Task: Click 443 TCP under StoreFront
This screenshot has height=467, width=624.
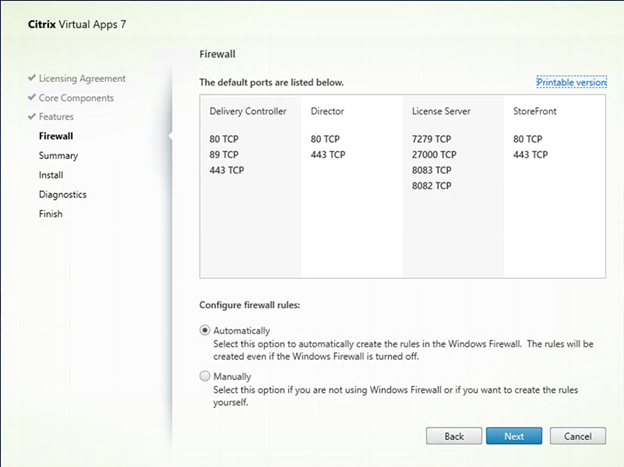Action: tap(530, 155)
